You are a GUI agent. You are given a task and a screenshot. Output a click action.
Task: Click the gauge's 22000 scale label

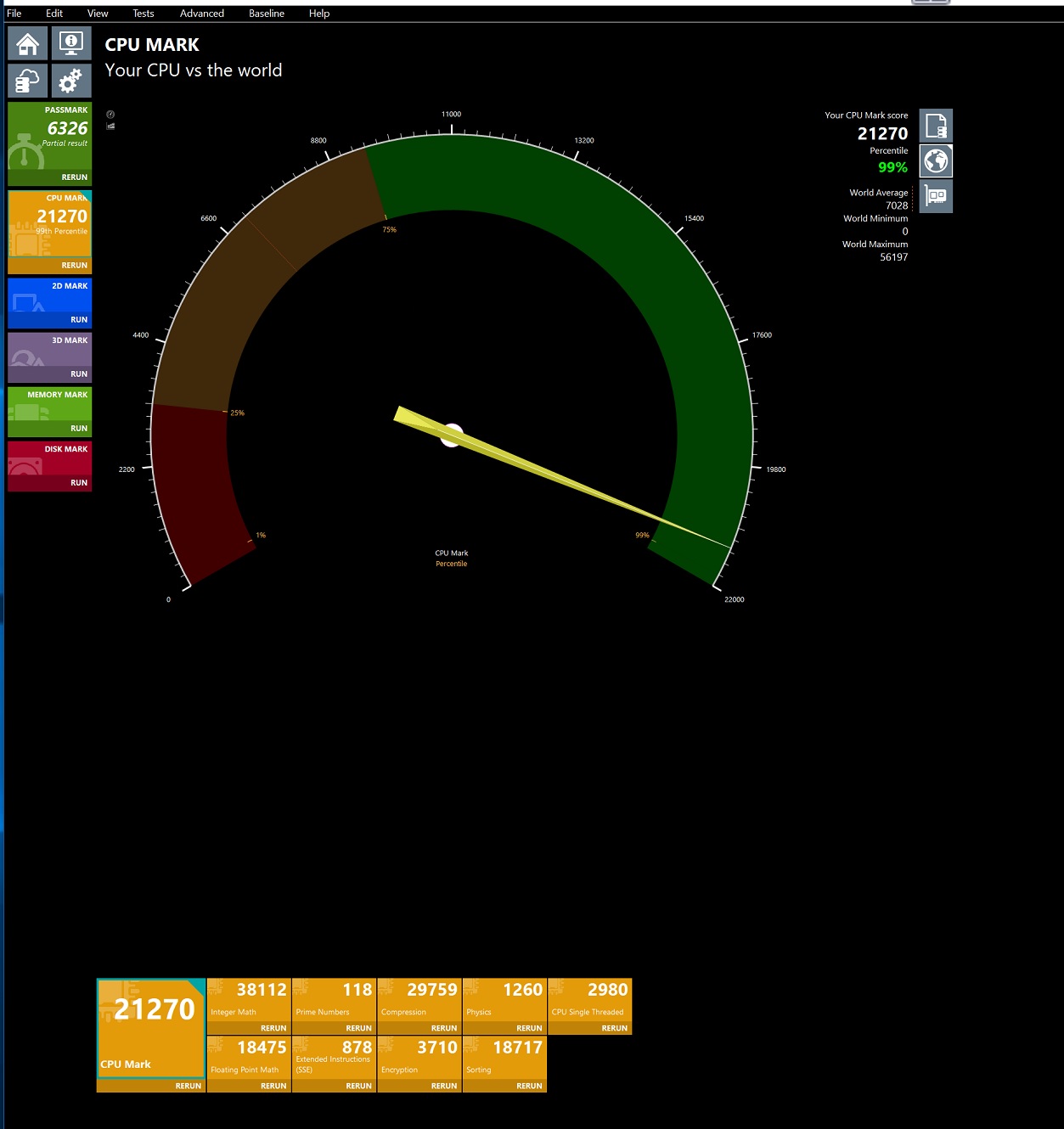tap(735, 599)
